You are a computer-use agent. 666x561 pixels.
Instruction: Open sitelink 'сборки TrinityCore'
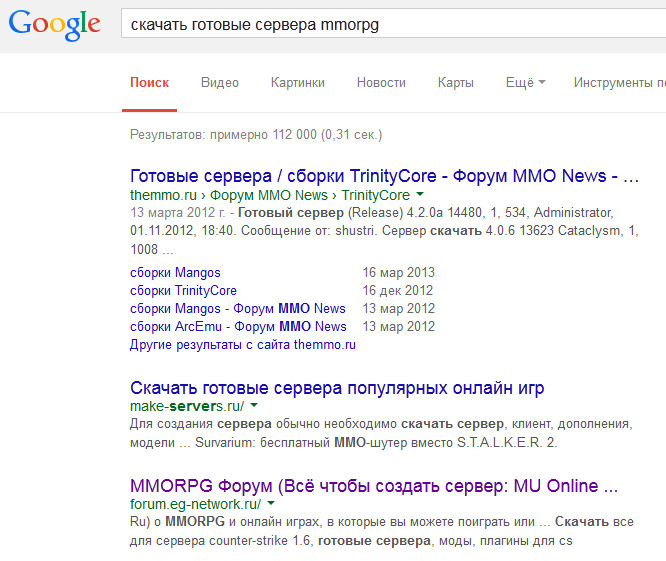coord(183,290)
